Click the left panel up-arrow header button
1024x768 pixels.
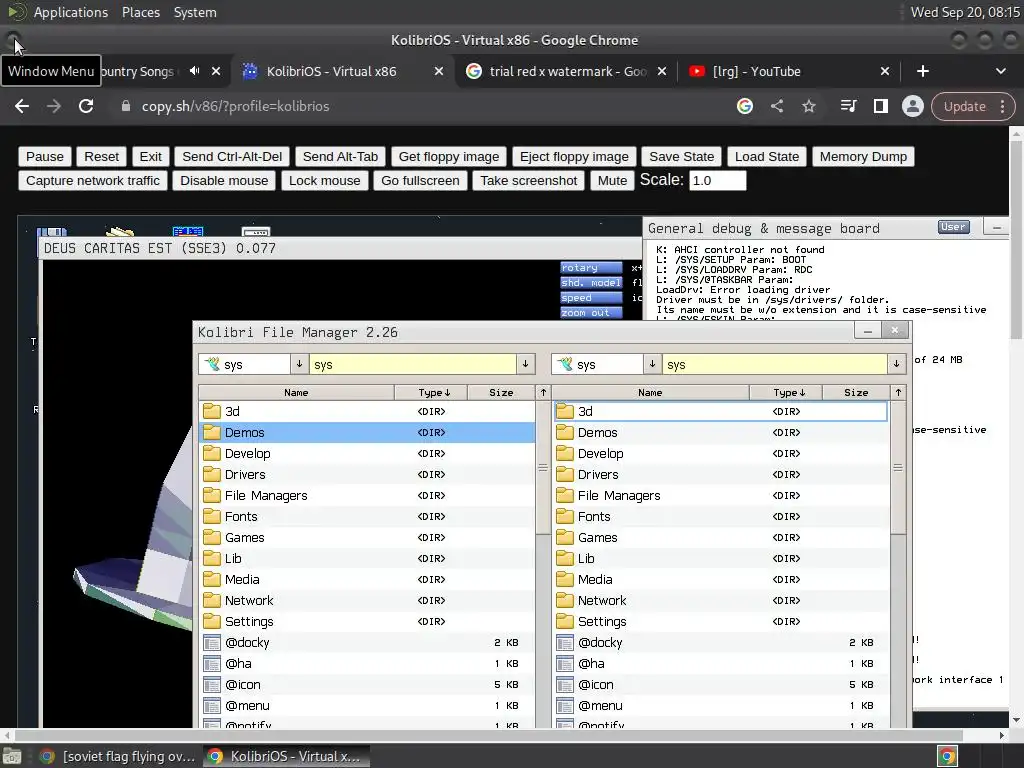pos(543,392)
